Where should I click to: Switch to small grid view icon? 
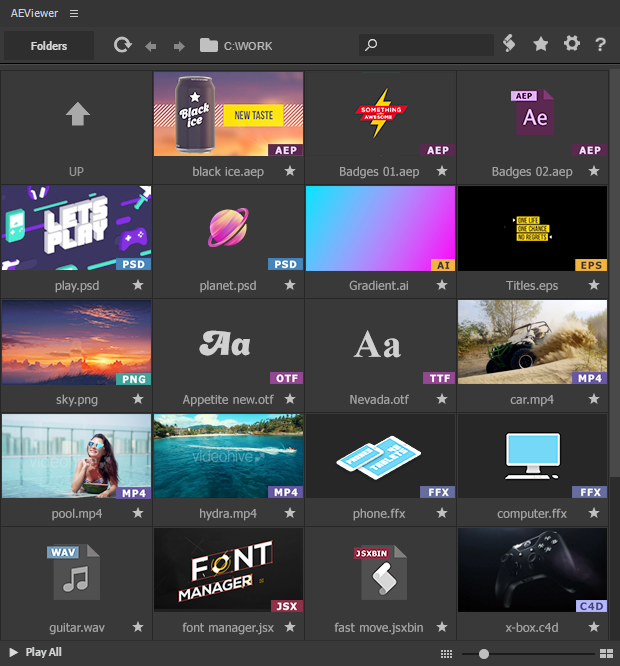[x=446, y=653]
